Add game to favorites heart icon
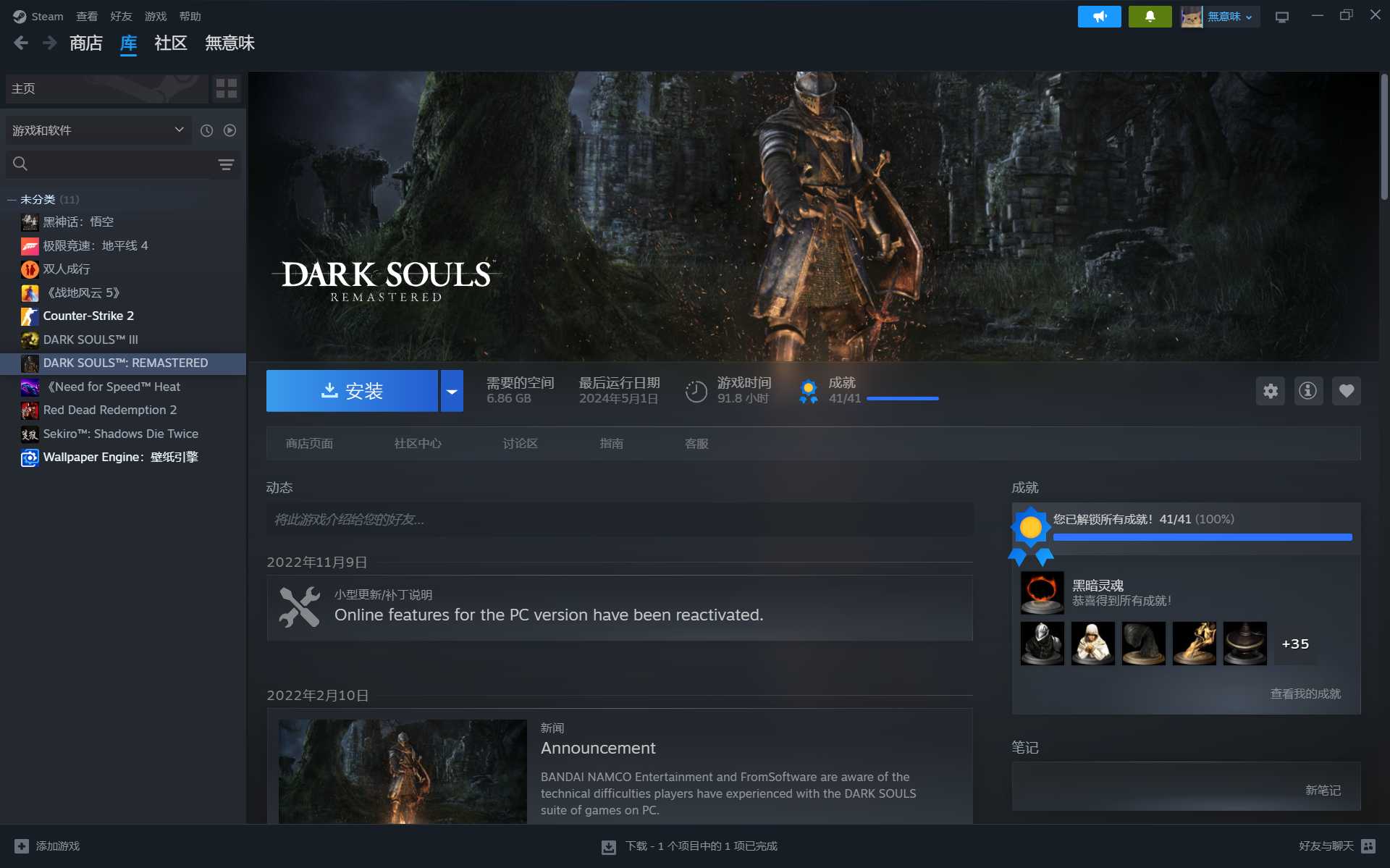 [x=1346, y=391]
